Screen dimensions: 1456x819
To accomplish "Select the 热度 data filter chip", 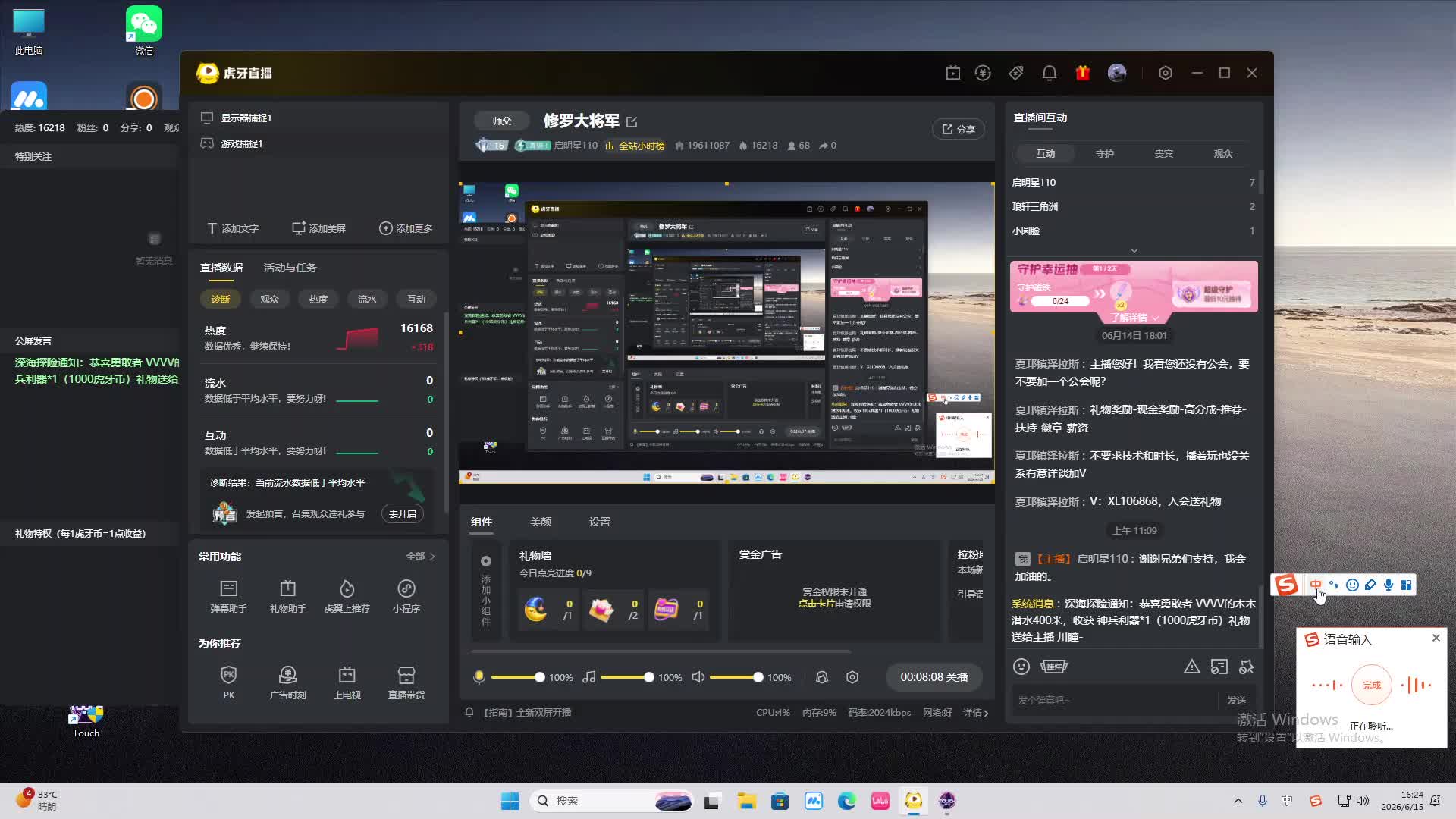I will pos(318,299).
